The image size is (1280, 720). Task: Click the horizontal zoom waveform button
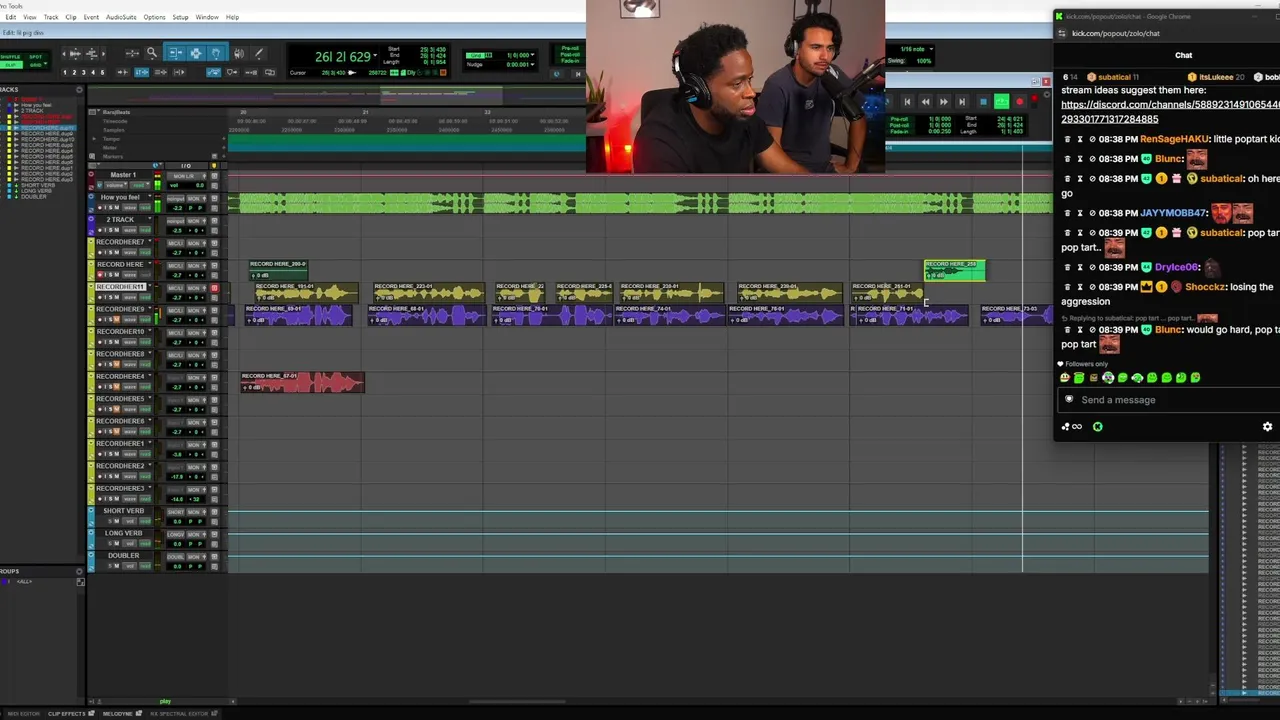[74, 53]
